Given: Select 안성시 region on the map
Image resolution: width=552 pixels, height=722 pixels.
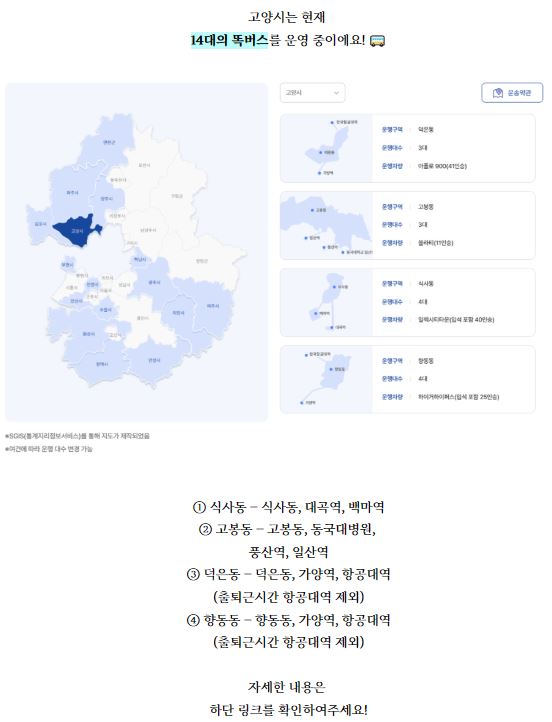Looking at the screenshot, I should 154,360.
